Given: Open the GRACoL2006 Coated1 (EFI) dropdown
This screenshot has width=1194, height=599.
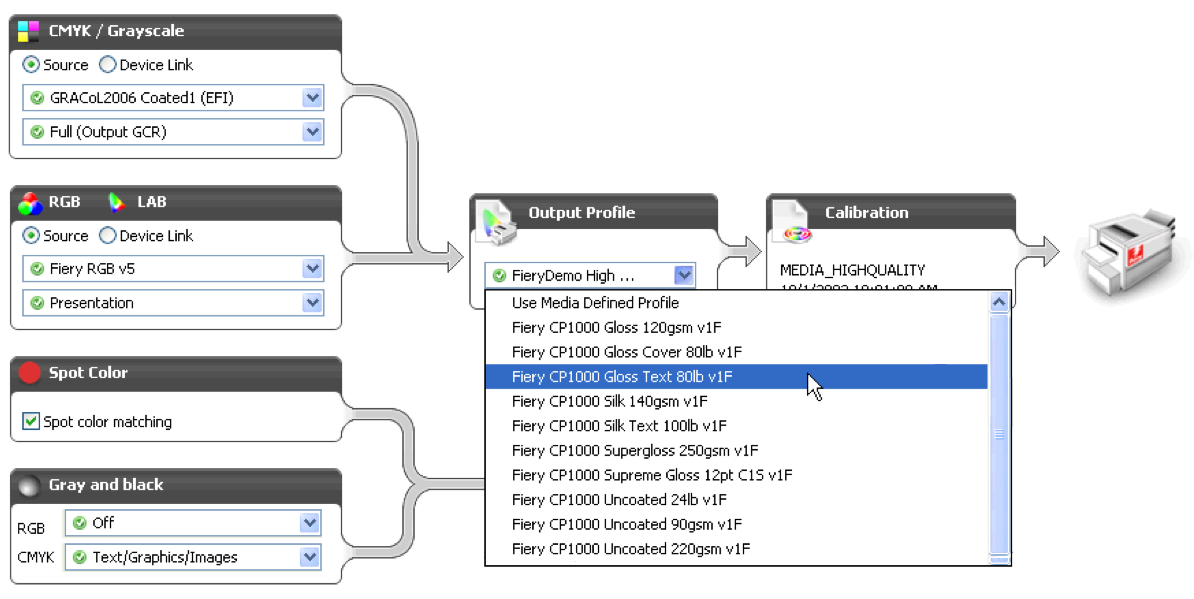Looking at the screenshot, I should (174, 98).
